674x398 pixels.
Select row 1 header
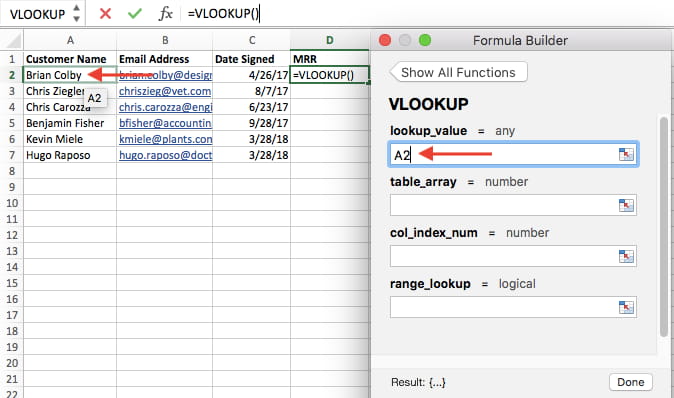point(12,59)
